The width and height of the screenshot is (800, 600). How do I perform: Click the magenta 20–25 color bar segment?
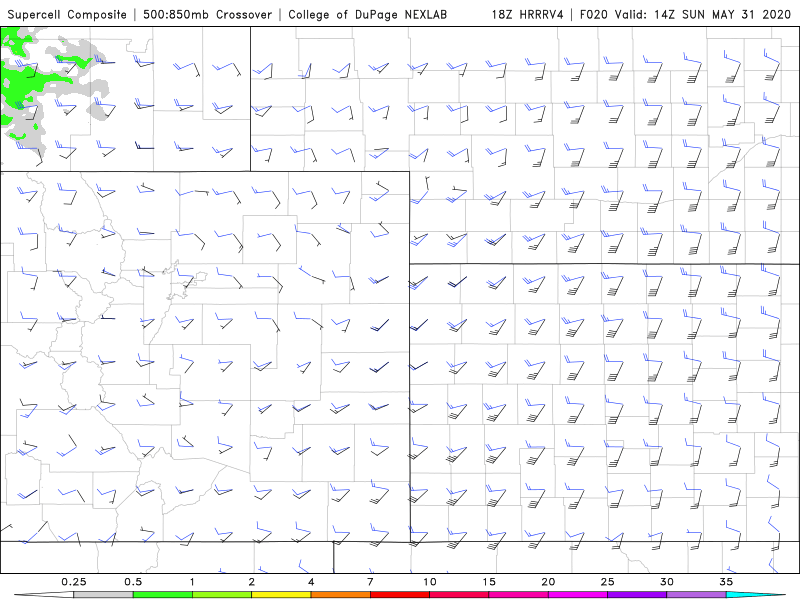click(x=578, y=595)
